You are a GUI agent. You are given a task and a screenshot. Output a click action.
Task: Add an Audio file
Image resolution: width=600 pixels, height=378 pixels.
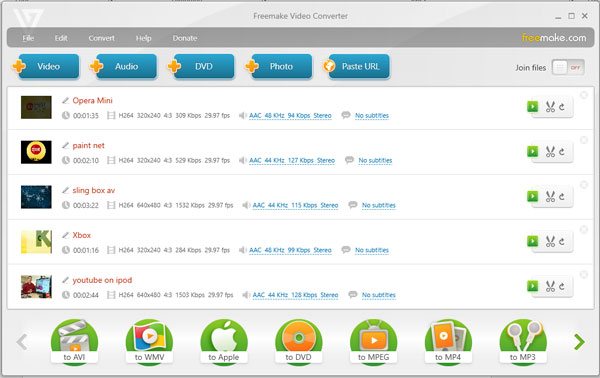(x=126, y=66)
